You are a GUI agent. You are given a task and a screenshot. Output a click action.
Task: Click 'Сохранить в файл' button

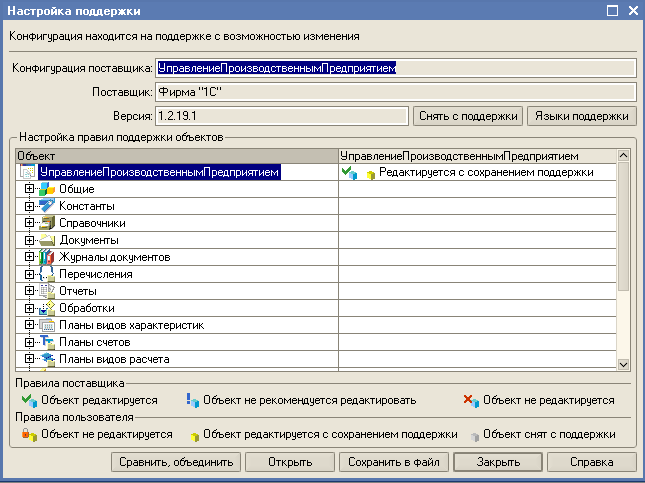click(394, 462)
